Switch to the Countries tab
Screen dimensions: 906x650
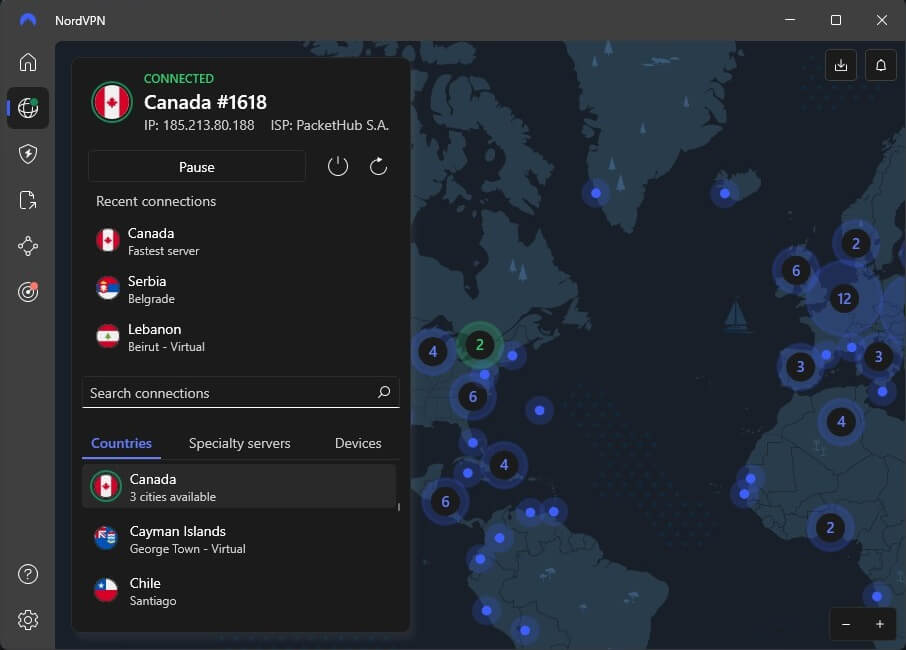121,443
